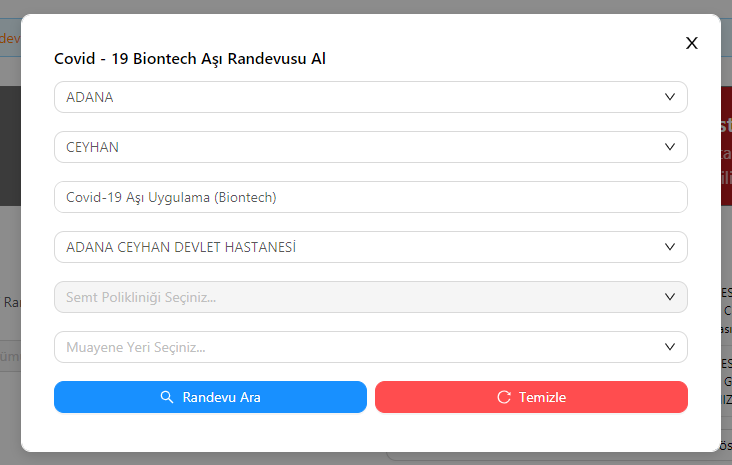Open the Semt Polikliniği Seçiniz dropdown

pos(370,297)
